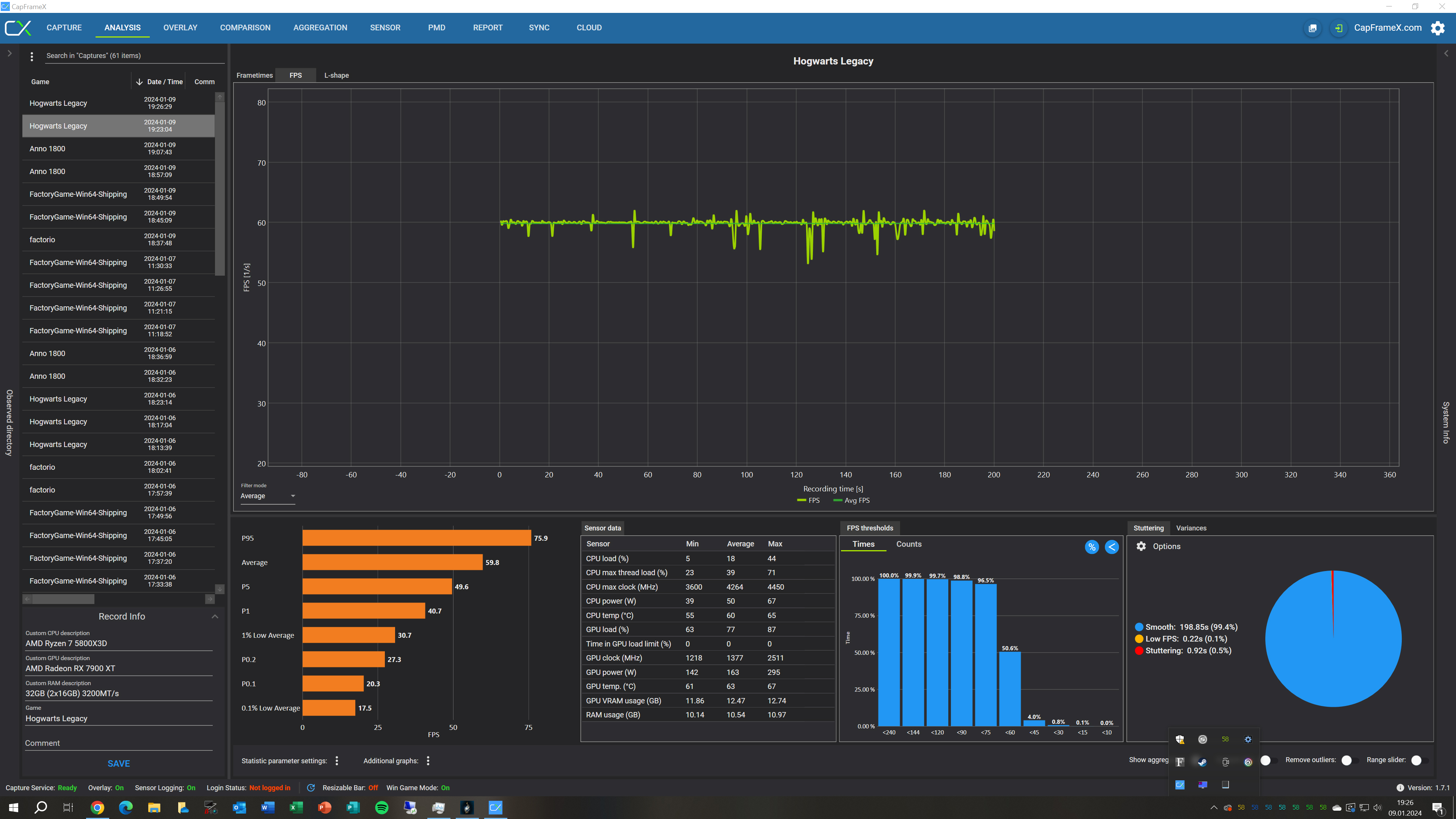Enable the Range slider switch

pyautogui.click(x=1419, y=760)
